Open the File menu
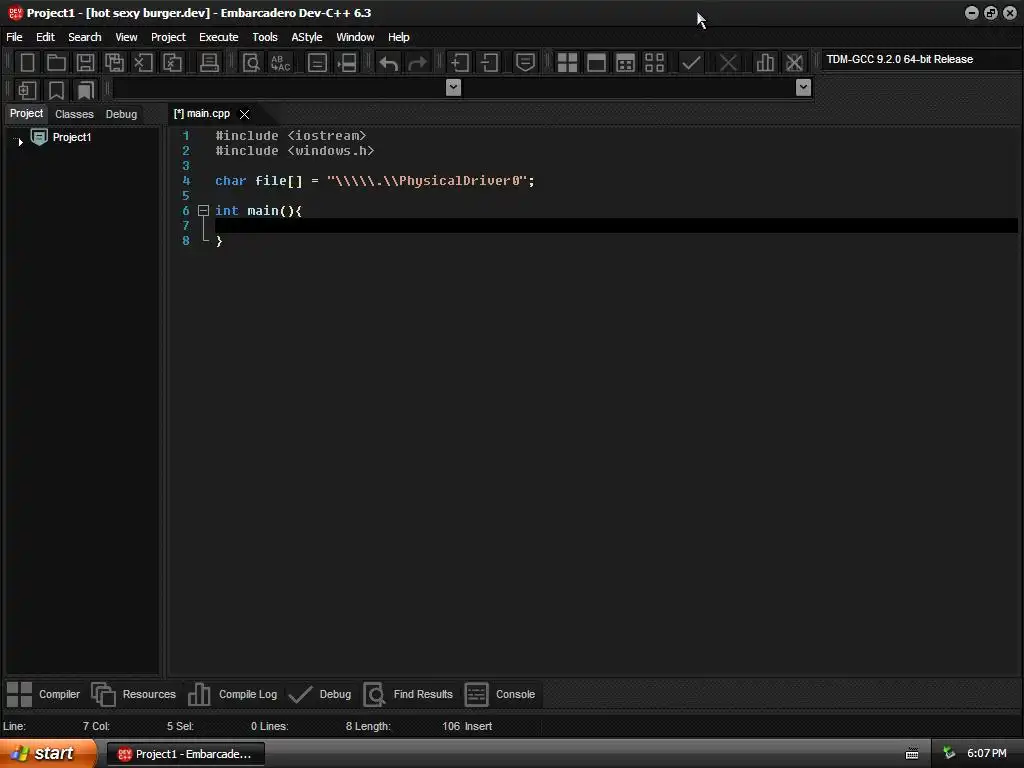Image resolution: width=1024 pixels, height=768 pixels. (x=14, y=37)
